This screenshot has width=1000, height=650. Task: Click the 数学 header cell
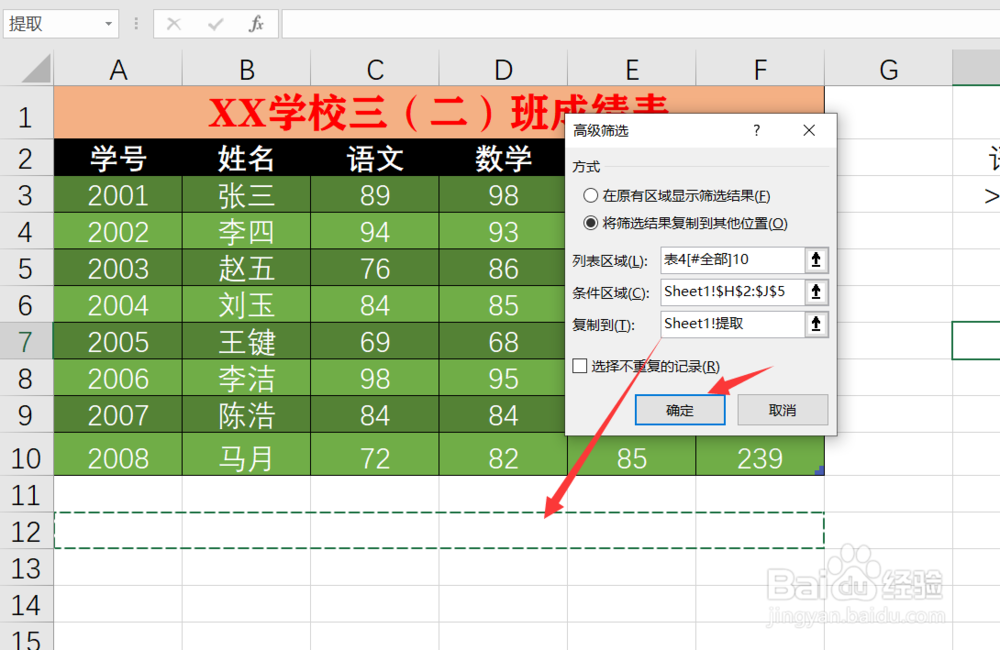pos(503,158)
